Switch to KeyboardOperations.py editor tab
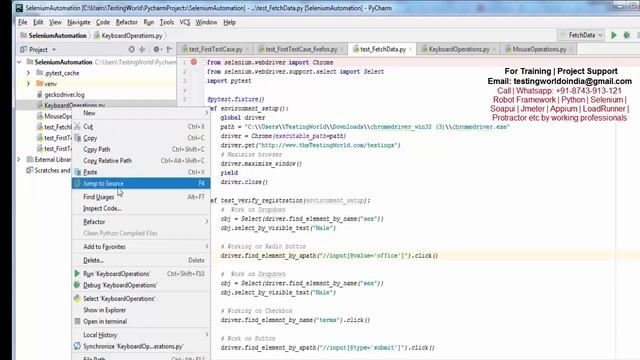 pyautogui.click(x=459, y=49)
